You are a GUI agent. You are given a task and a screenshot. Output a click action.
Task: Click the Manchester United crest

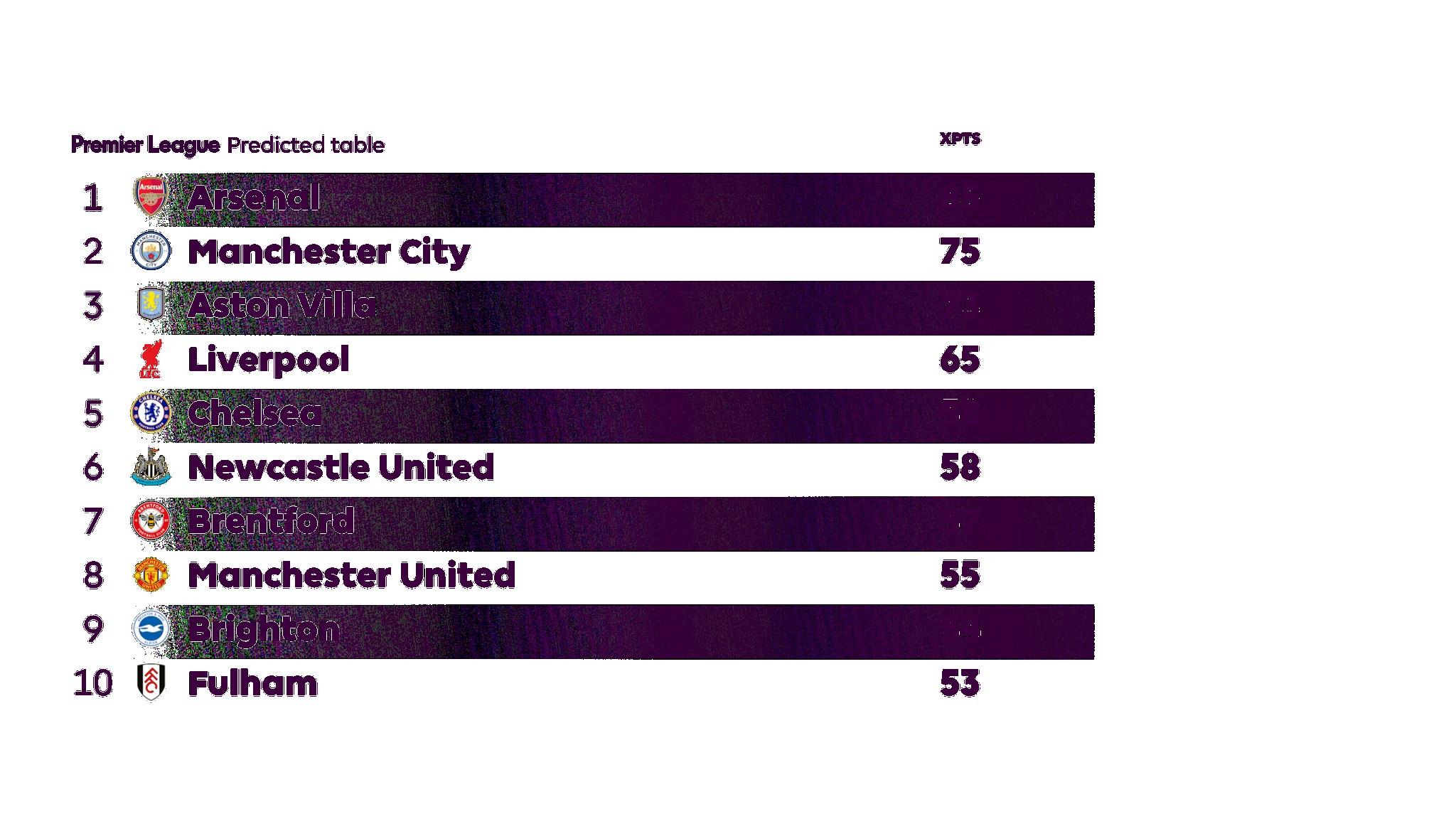coord(151,575)
